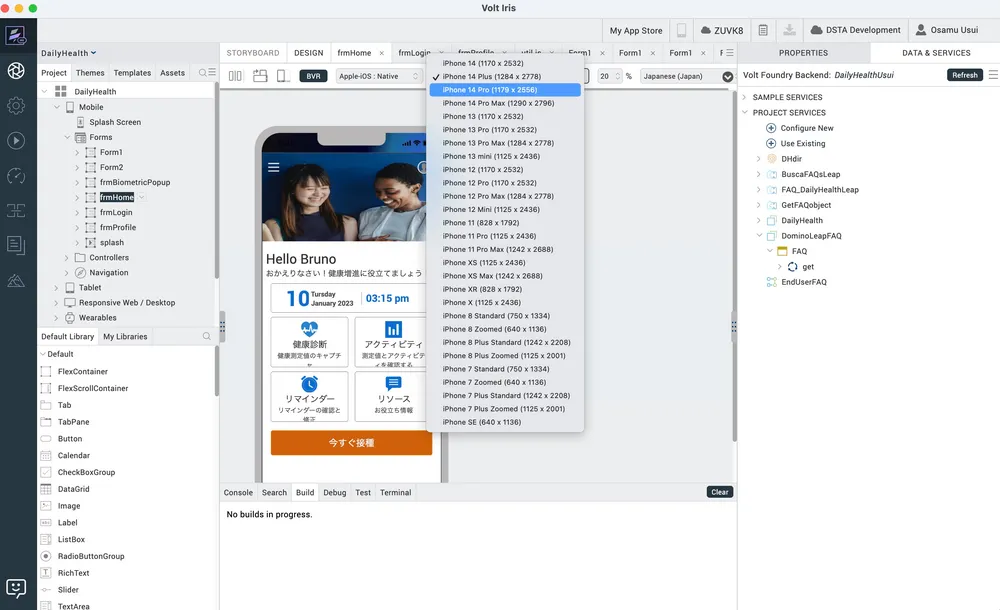Click the search icon in Project panel

point(203,73)
